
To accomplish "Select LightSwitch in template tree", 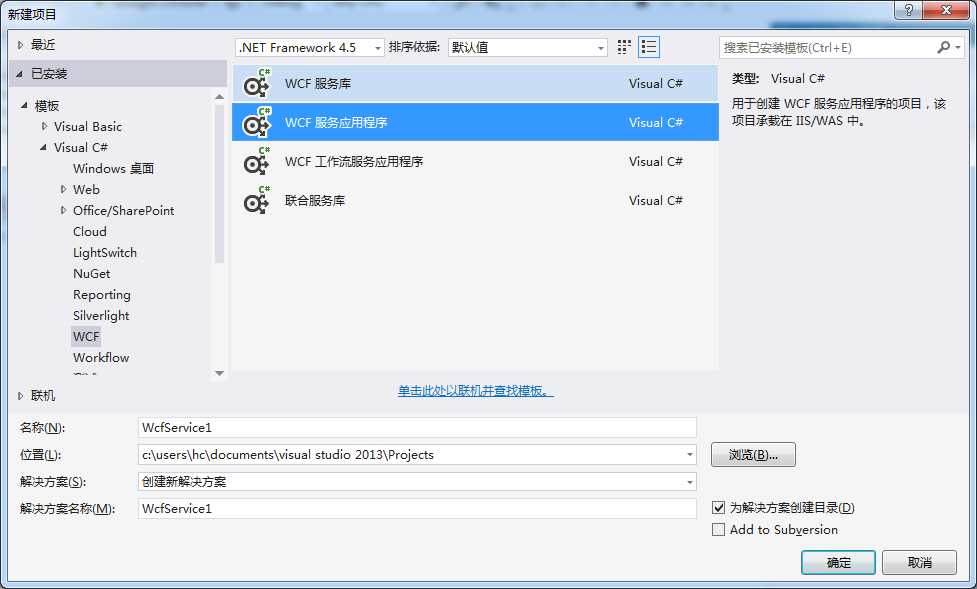I will (x=105, y=252).
